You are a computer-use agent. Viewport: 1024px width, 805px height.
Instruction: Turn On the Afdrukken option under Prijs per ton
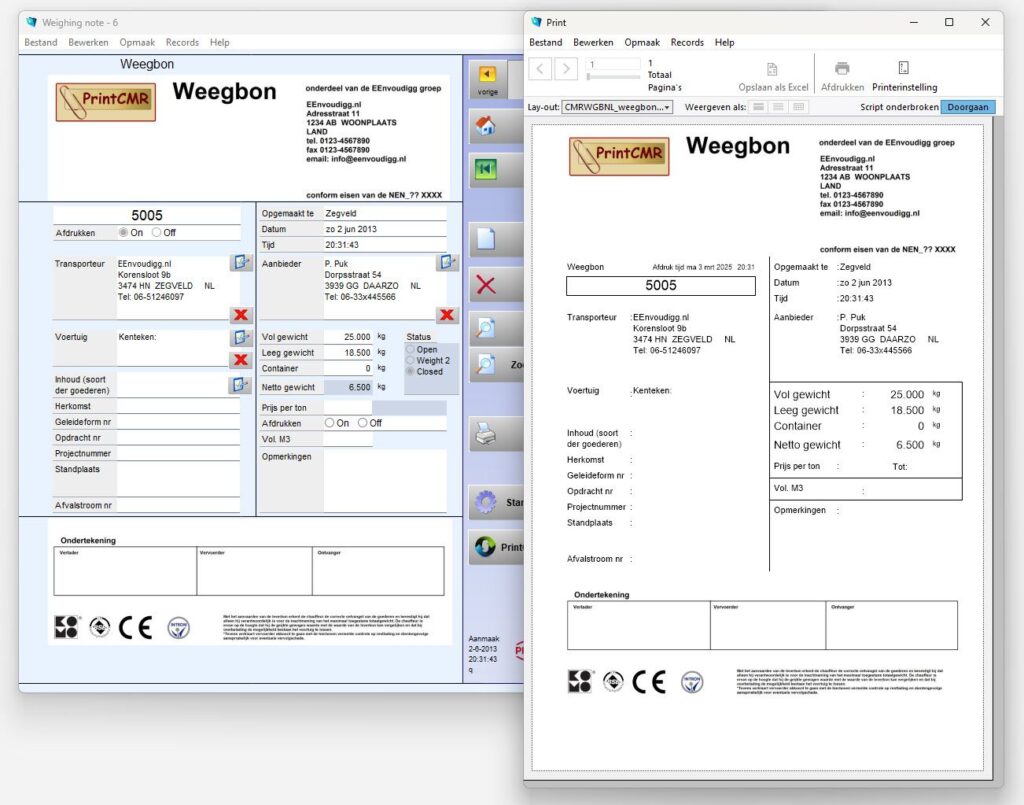(x=330, y=423)
